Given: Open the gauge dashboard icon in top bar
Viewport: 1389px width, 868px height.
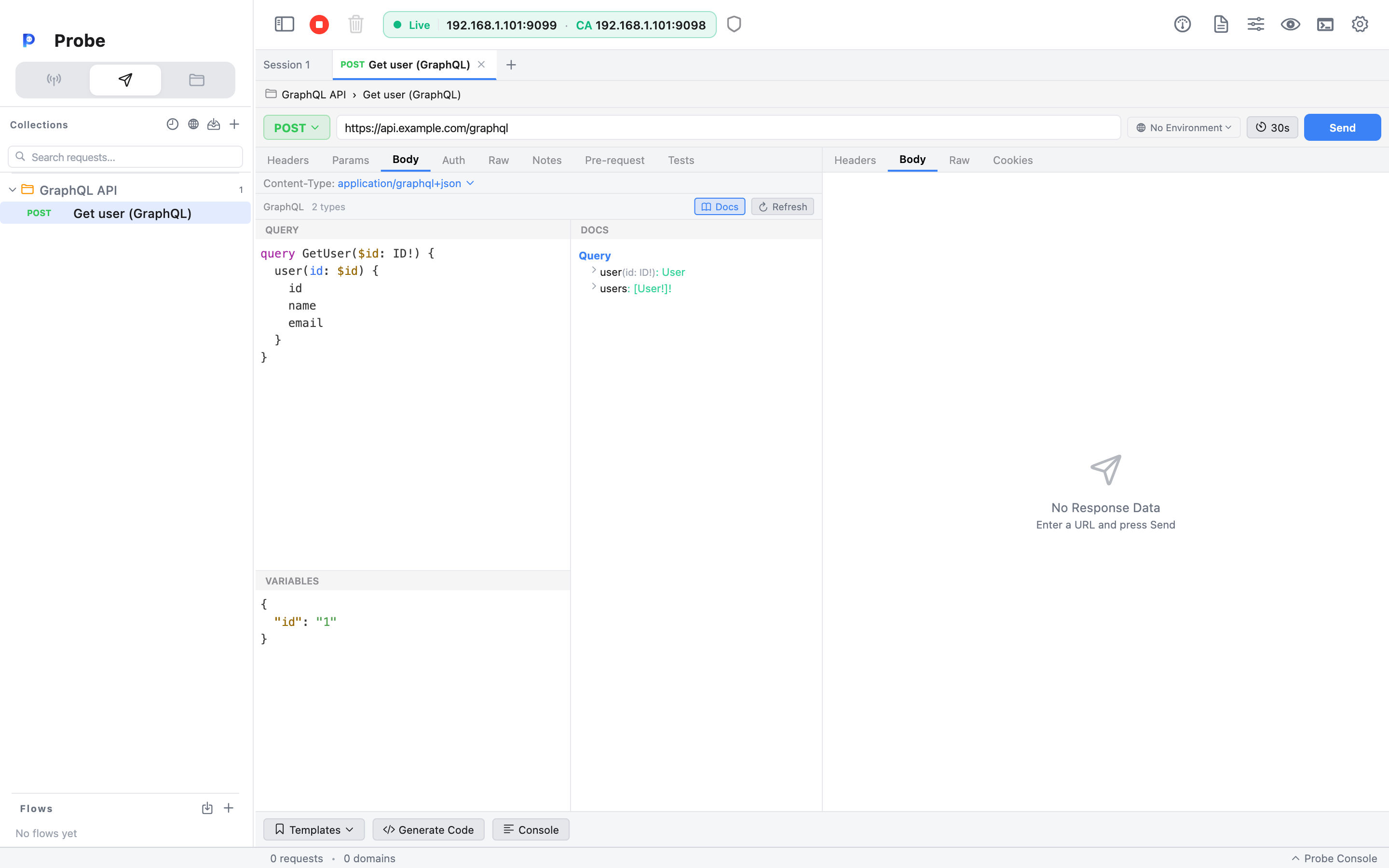Looking at the screenshot, I should coord(1183,24).
